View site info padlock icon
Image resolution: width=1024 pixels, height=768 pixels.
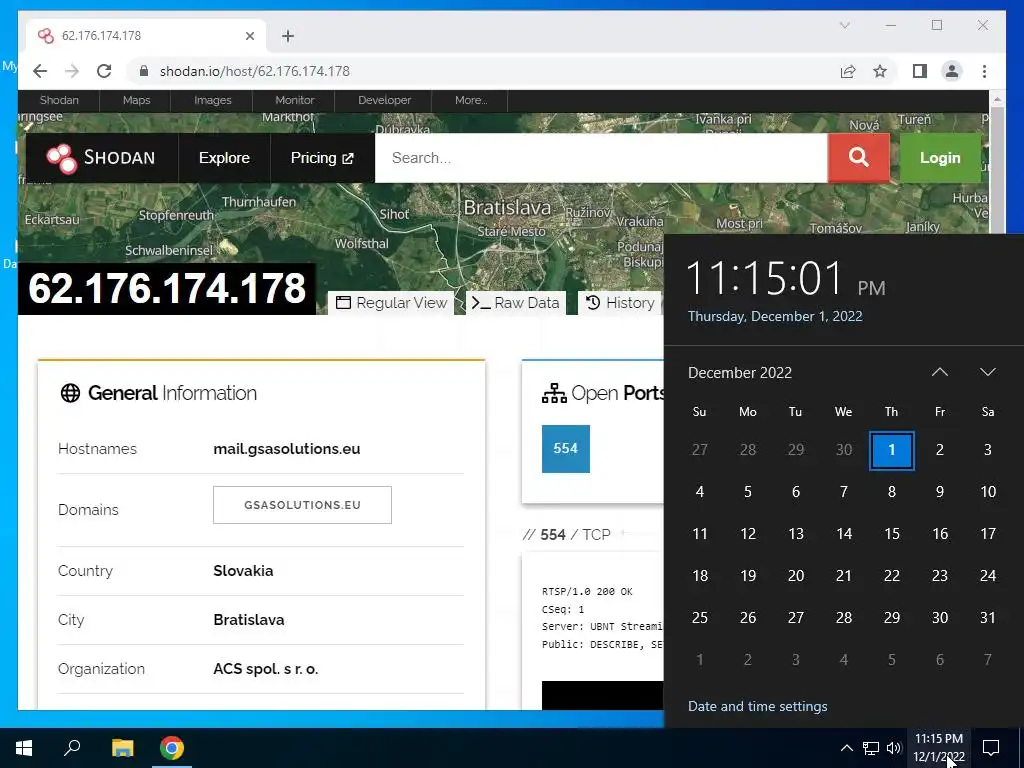(144, 71)
